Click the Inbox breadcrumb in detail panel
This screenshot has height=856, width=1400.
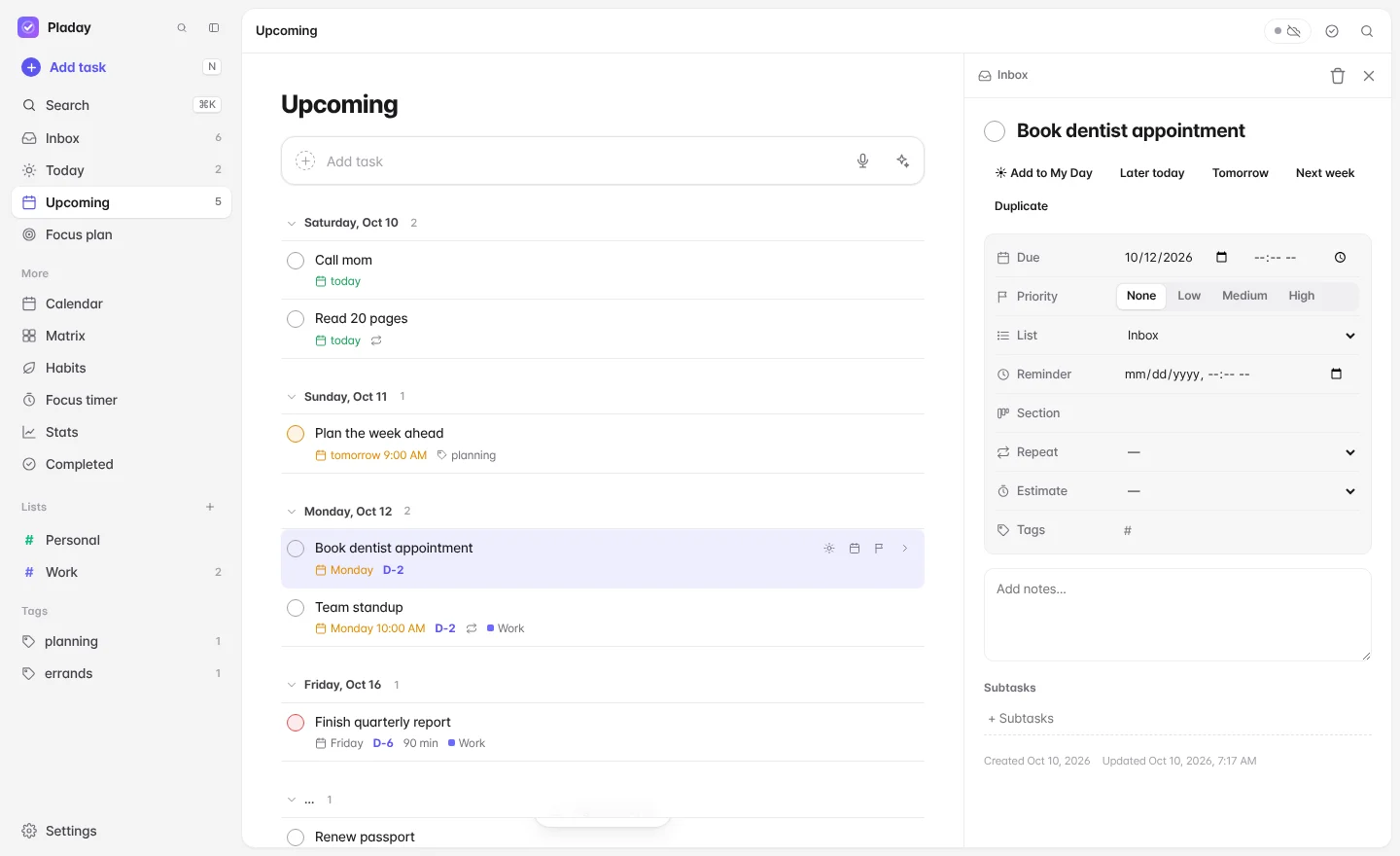click(x=1003, y=75)
